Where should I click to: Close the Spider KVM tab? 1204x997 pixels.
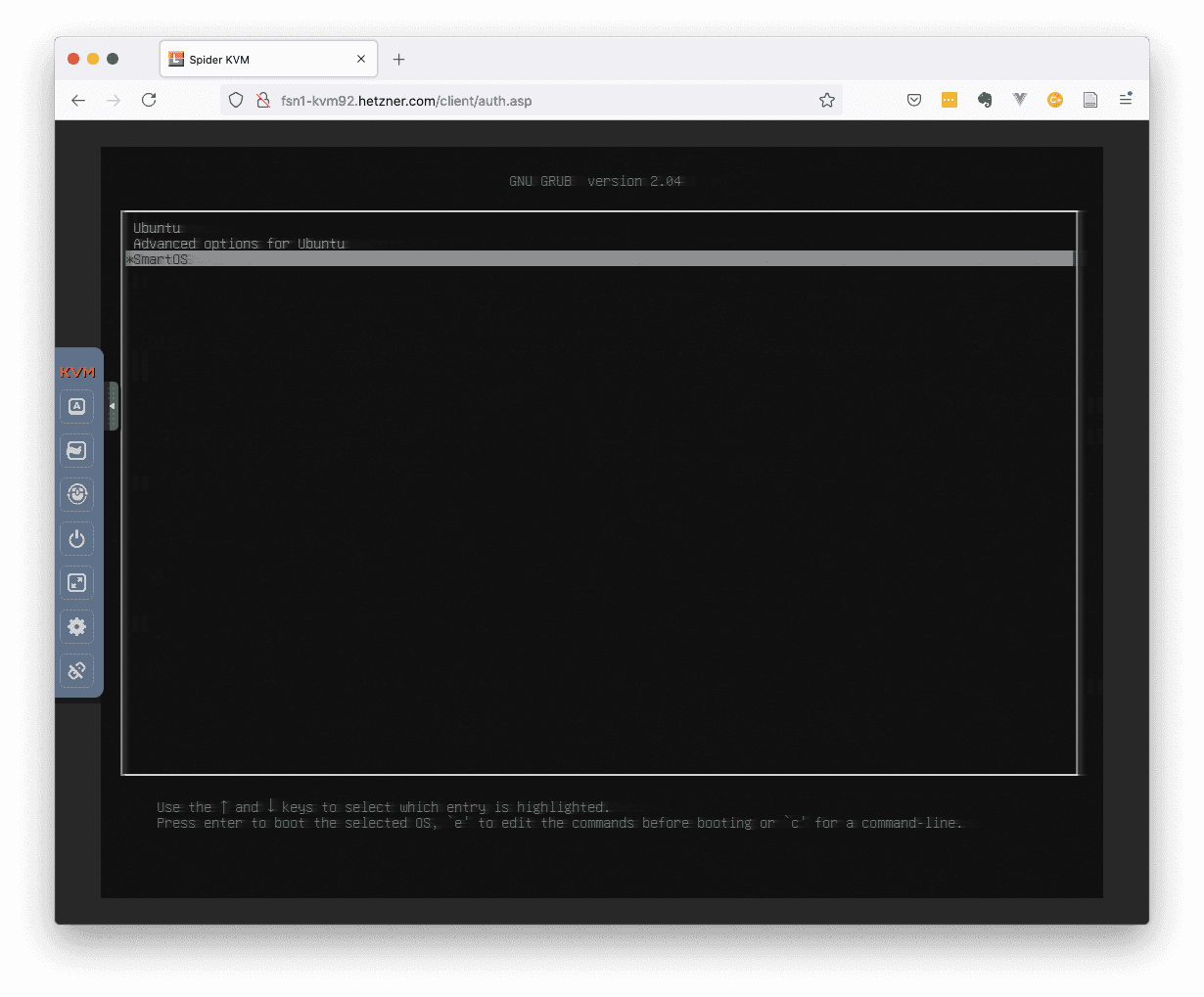point(361,59)
